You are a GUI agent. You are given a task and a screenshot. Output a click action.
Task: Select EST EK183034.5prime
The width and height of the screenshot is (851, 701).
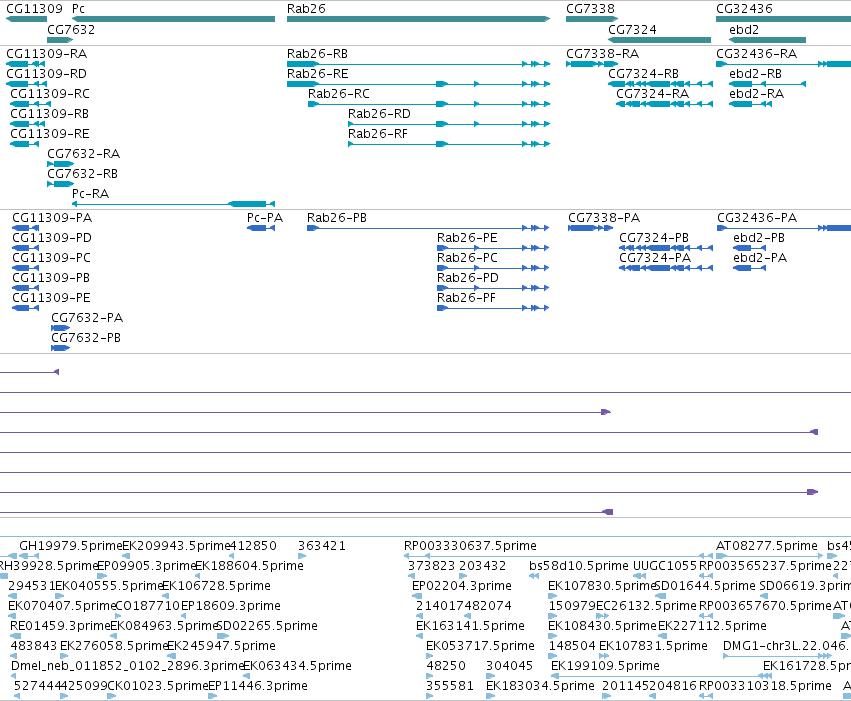point(540,686)
